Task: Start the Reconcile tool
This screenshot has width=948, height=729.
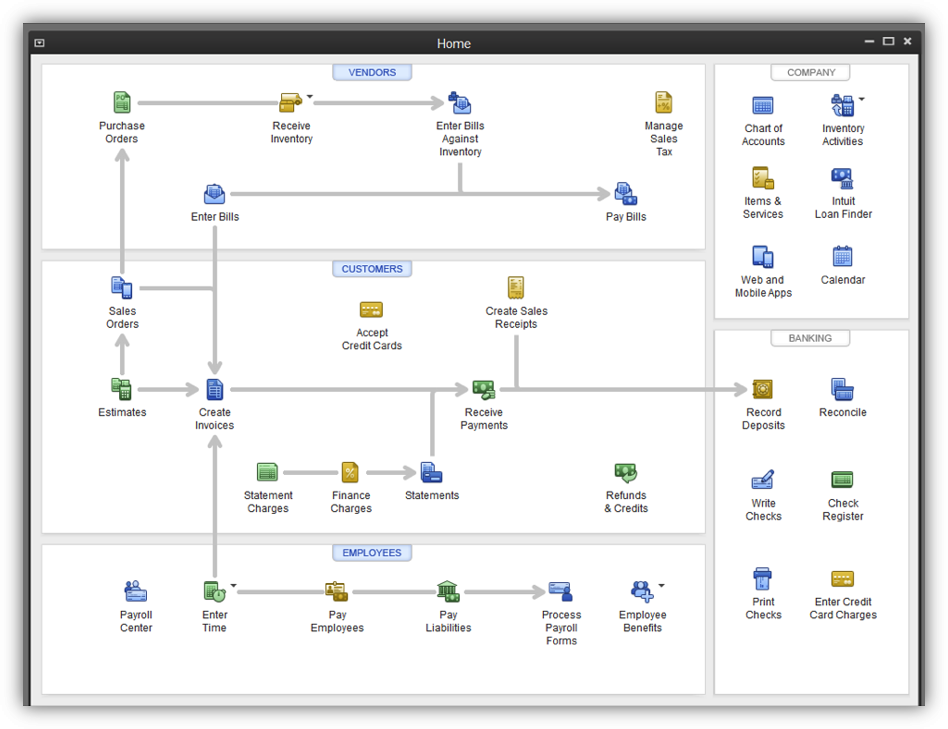Action: coord(842,389)
